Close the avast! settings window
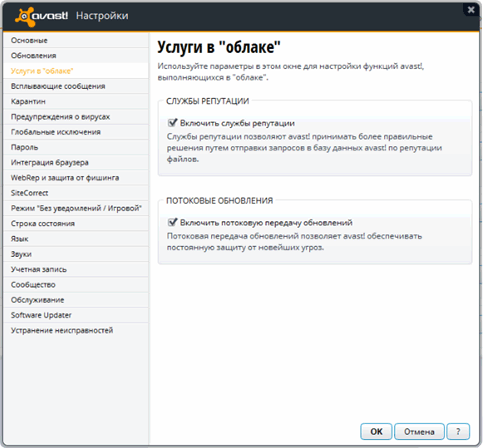 click(x=471, y=10)
